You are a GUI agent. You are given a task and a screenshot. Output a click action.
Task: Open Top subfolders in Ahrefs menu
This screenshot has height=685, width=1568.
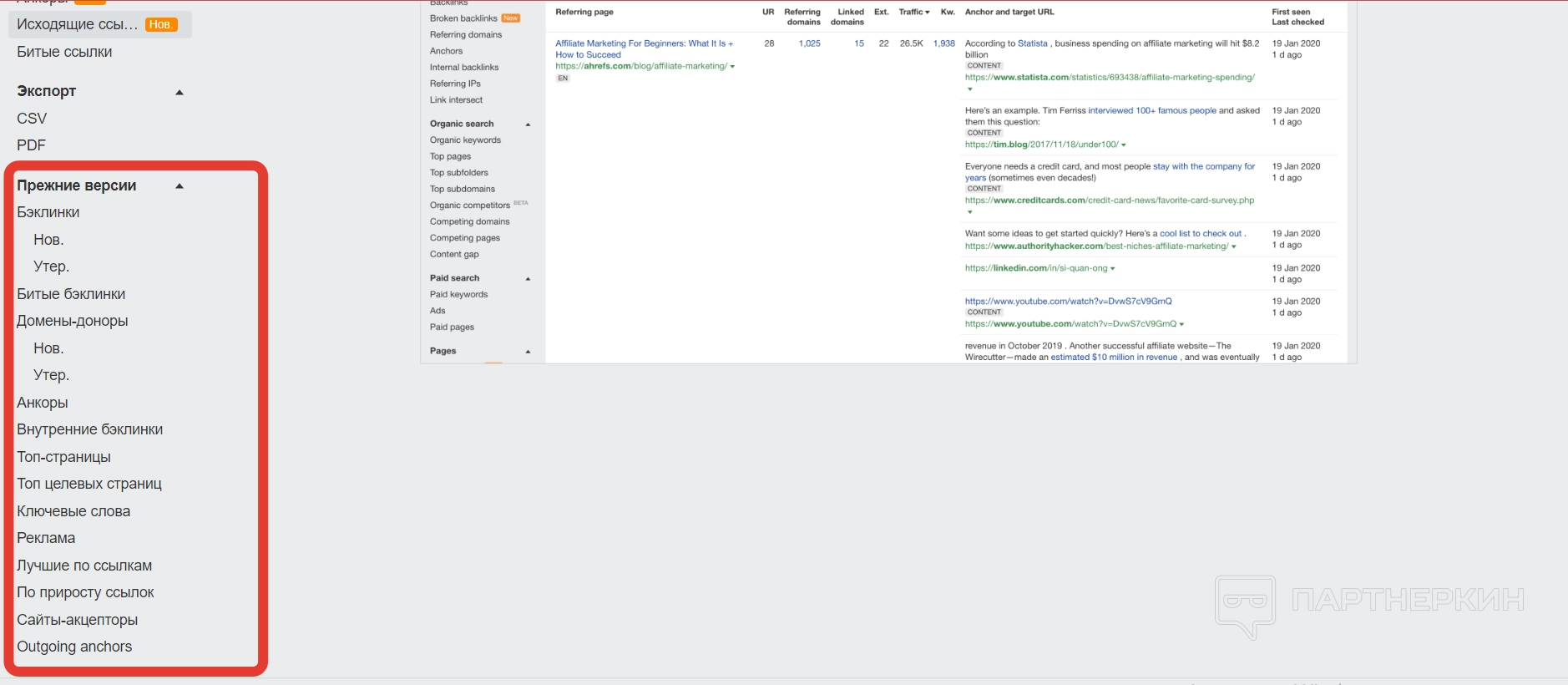(x=459, y=173)
